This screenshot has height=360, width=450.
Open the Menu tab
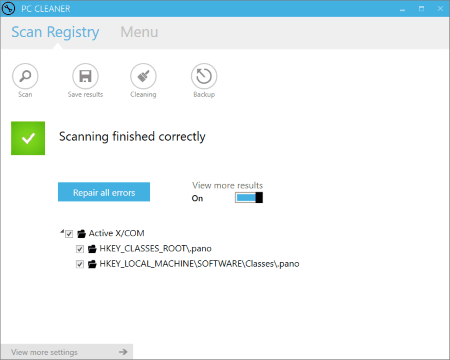pos(139,32)
